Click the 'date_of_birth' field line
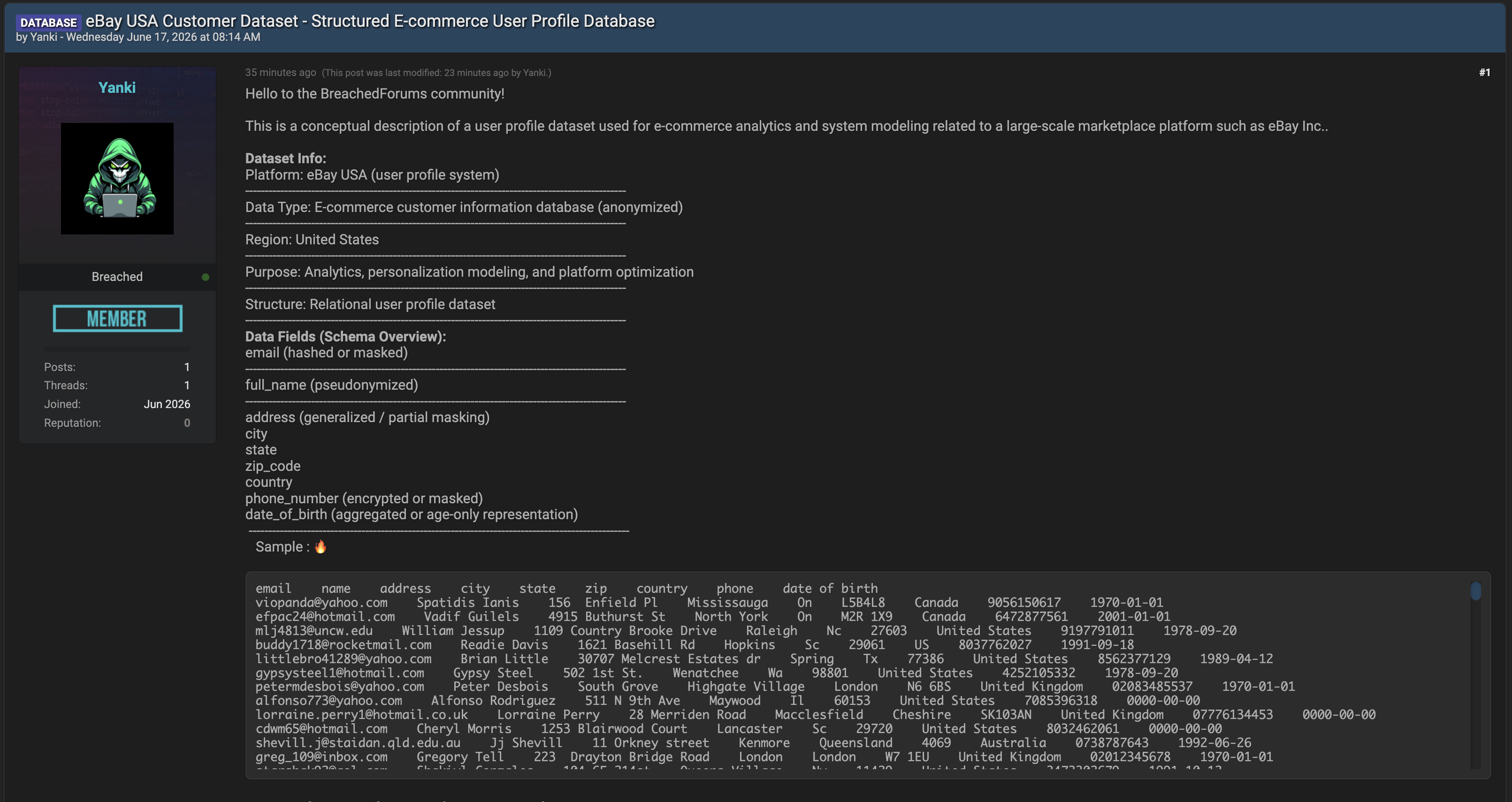This screenshot has width=1512, height=802. (411, 514)
